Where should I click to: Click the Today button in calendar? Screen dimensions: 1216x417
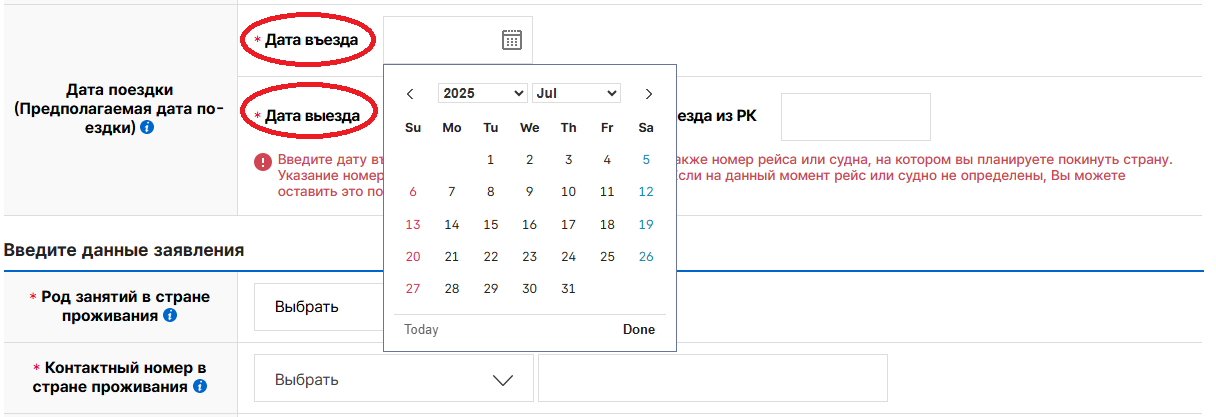421,330
